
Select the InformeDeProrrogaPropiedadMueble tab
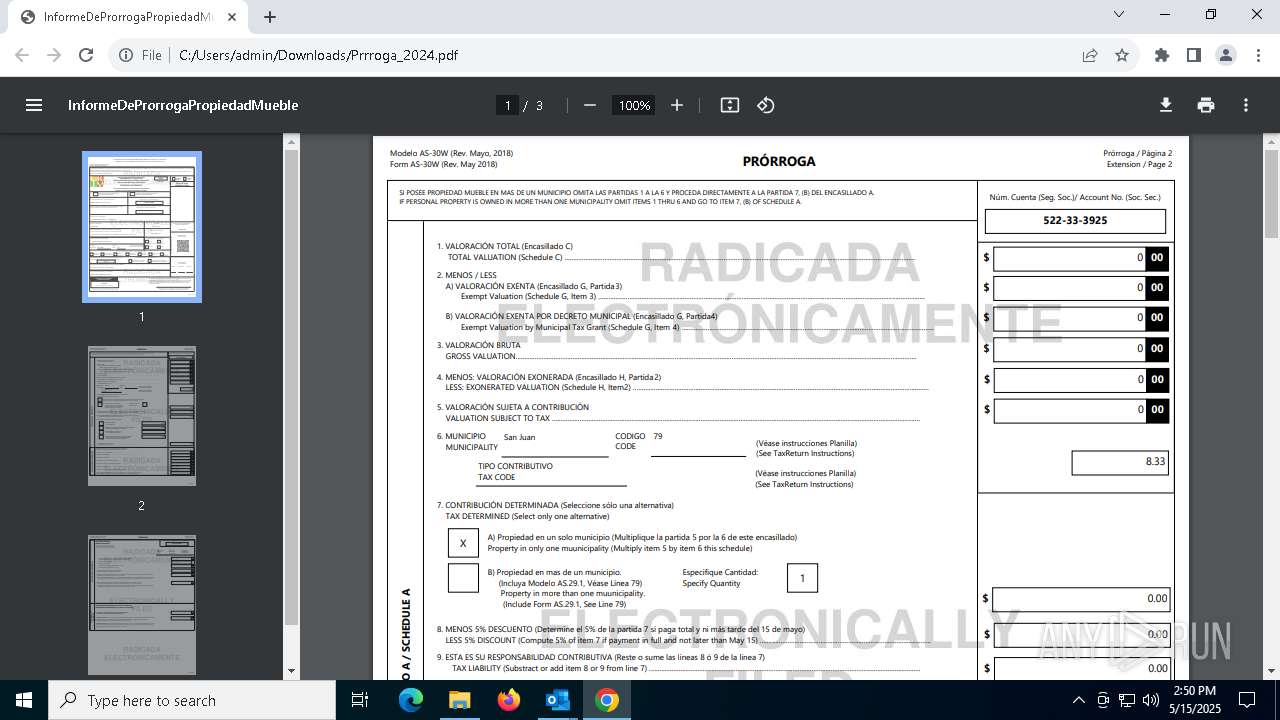tap(128, 17)
